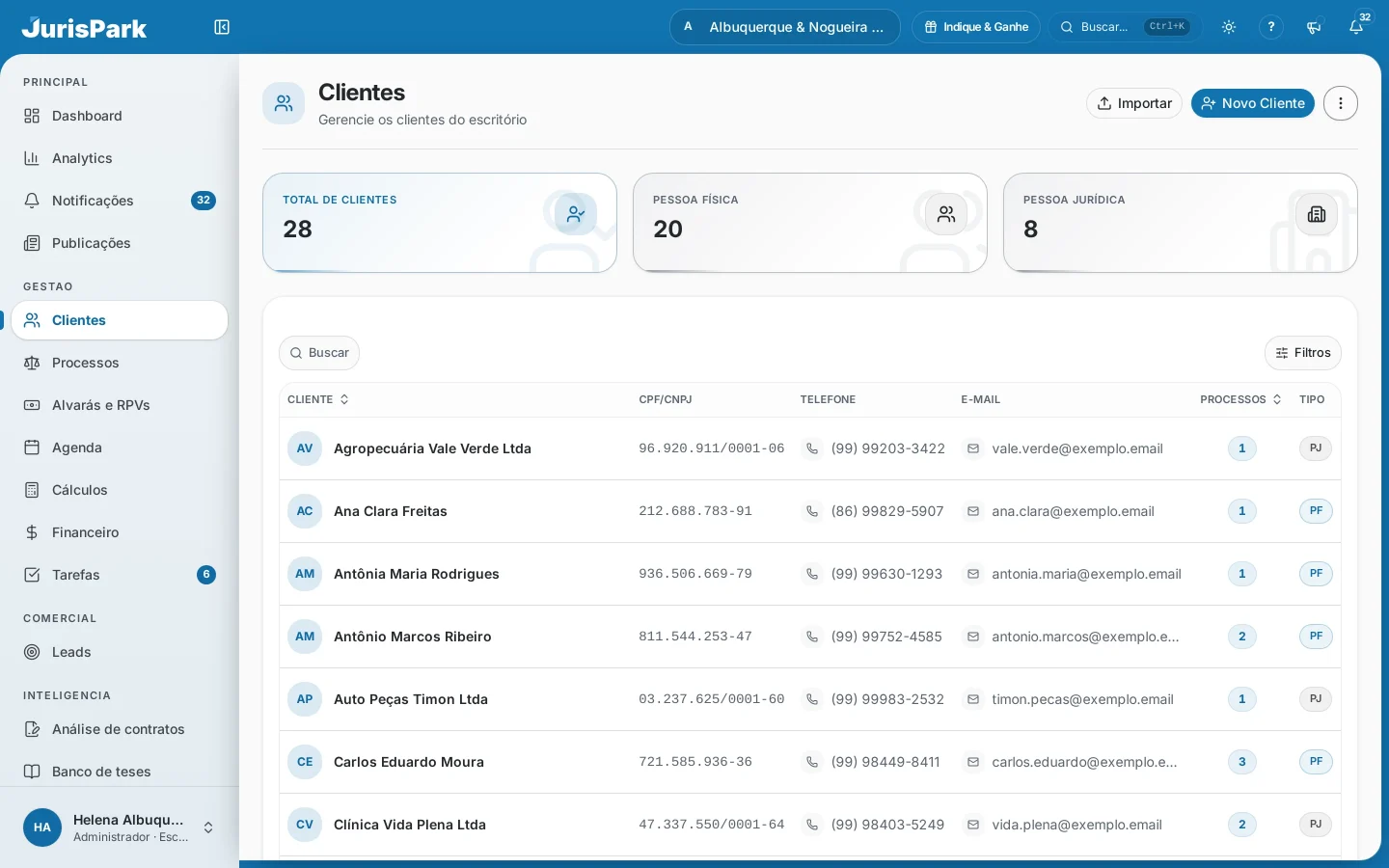Image resolution: width=1389 pixels, height=868 pixels.
Task: Click the Importar button
Action: [x=1134, y=103]
